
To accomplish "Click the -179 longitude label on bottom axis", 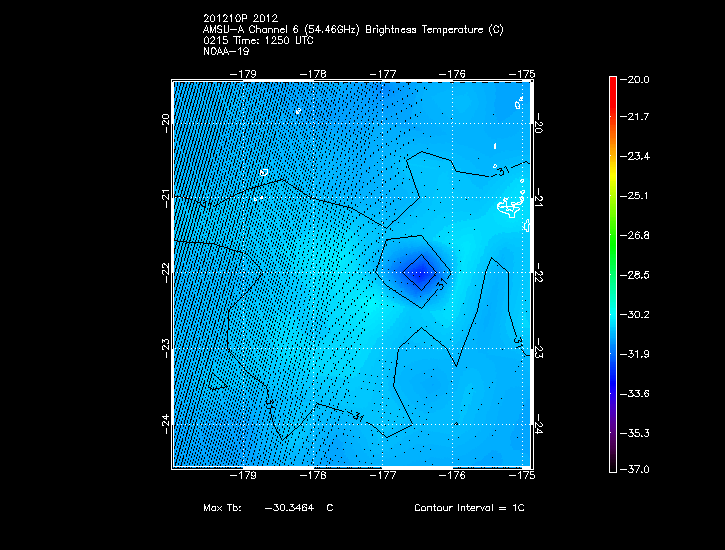I will point(243,477).
